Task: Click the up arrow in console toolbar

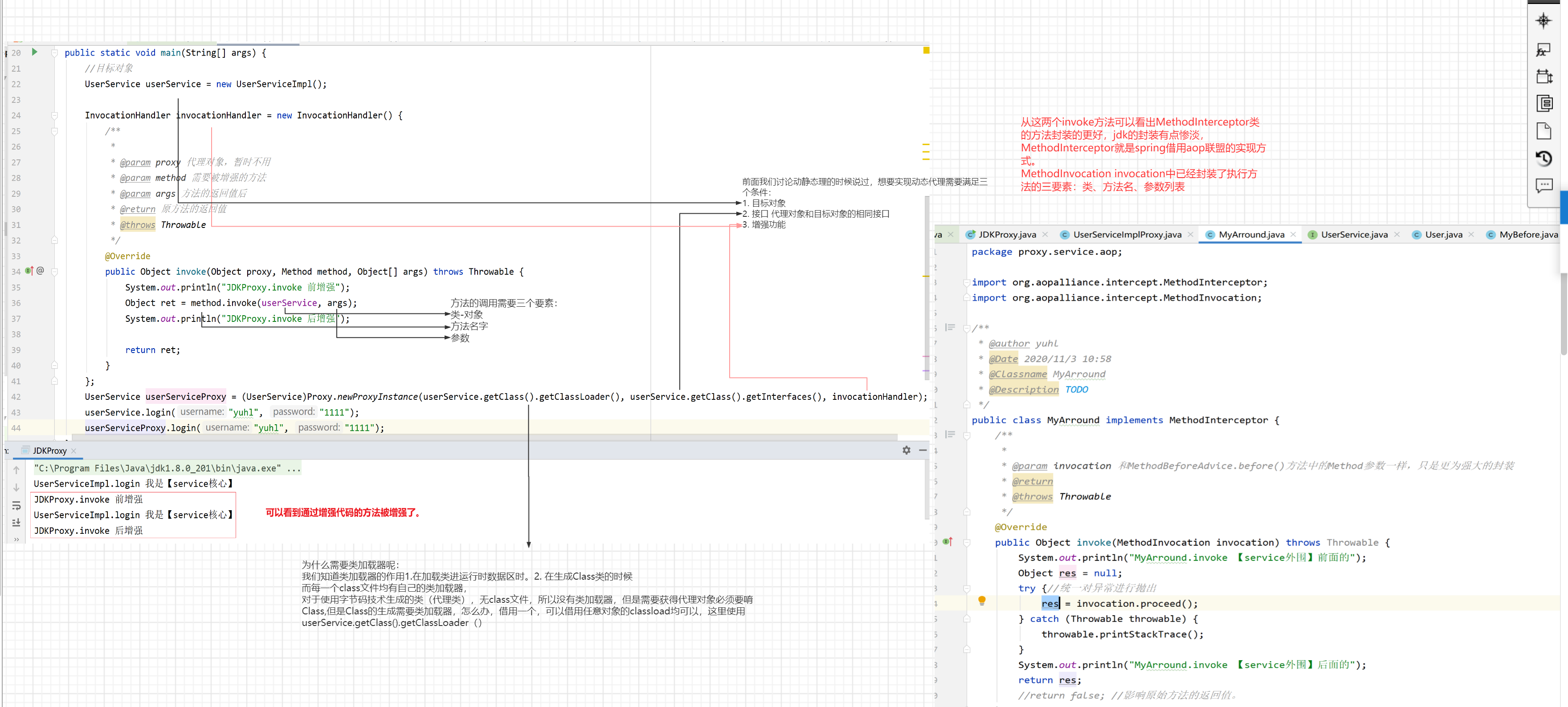Action: point(16,470)
